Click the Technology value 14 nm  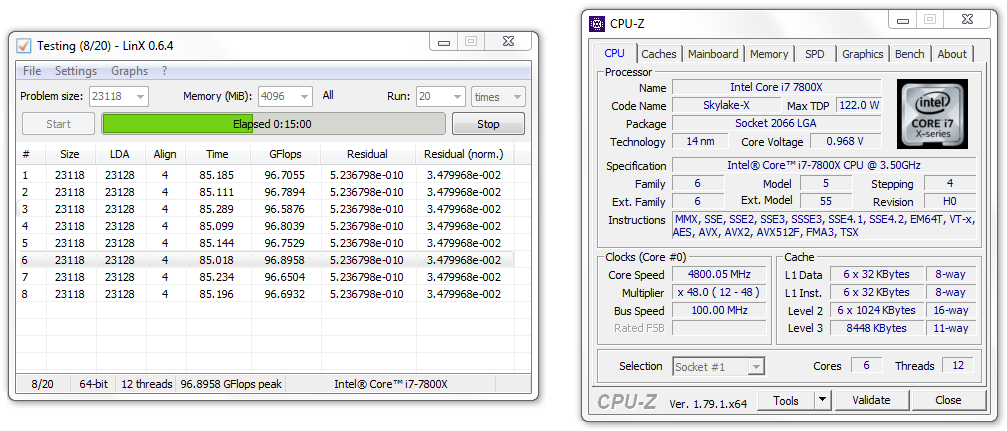click(x=700, y=141)
